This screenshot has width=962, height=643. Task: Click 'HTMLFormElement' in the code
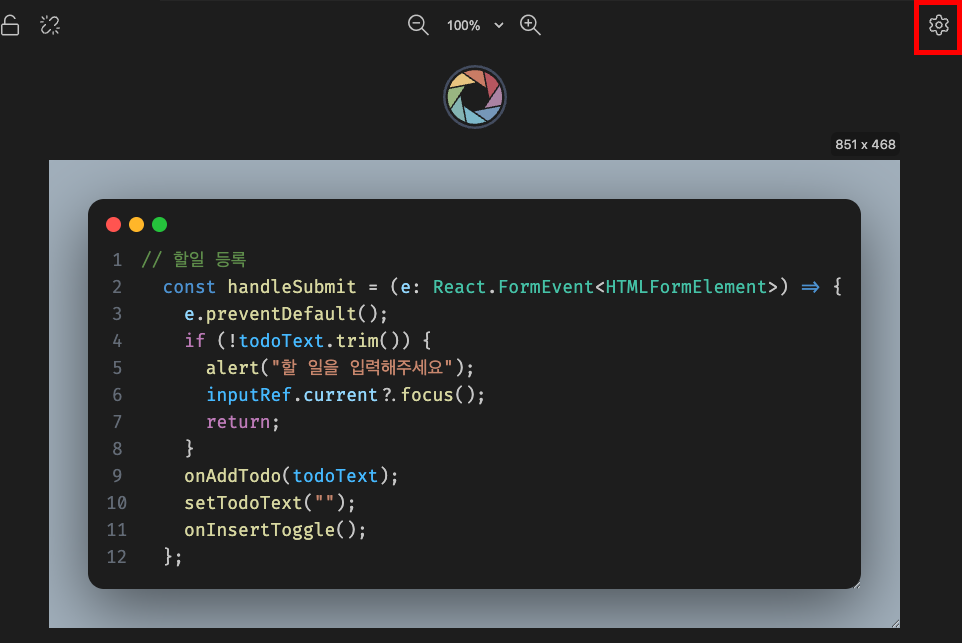[687, 287]
